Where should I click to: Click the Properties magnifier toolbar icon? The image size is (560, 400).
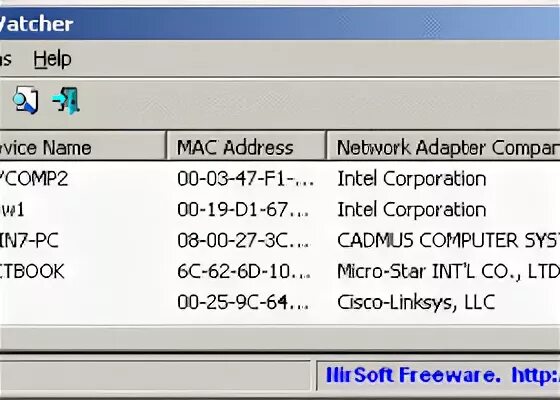pos(25,100)
